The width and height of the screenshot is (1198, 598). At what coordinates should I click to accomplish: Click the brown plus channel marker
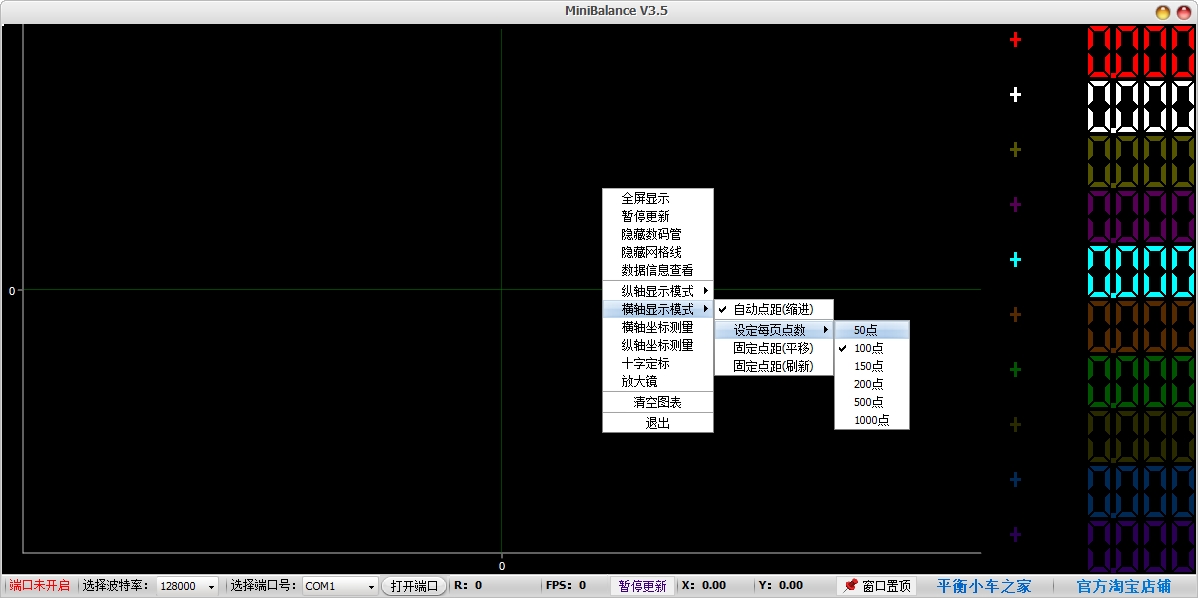pos(1015,315)
